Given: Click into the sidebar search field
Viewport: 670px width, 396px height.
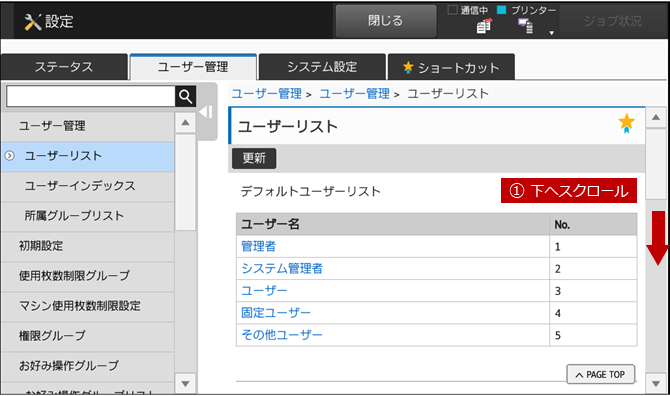Looking at the screenshot, I should 91,97.
